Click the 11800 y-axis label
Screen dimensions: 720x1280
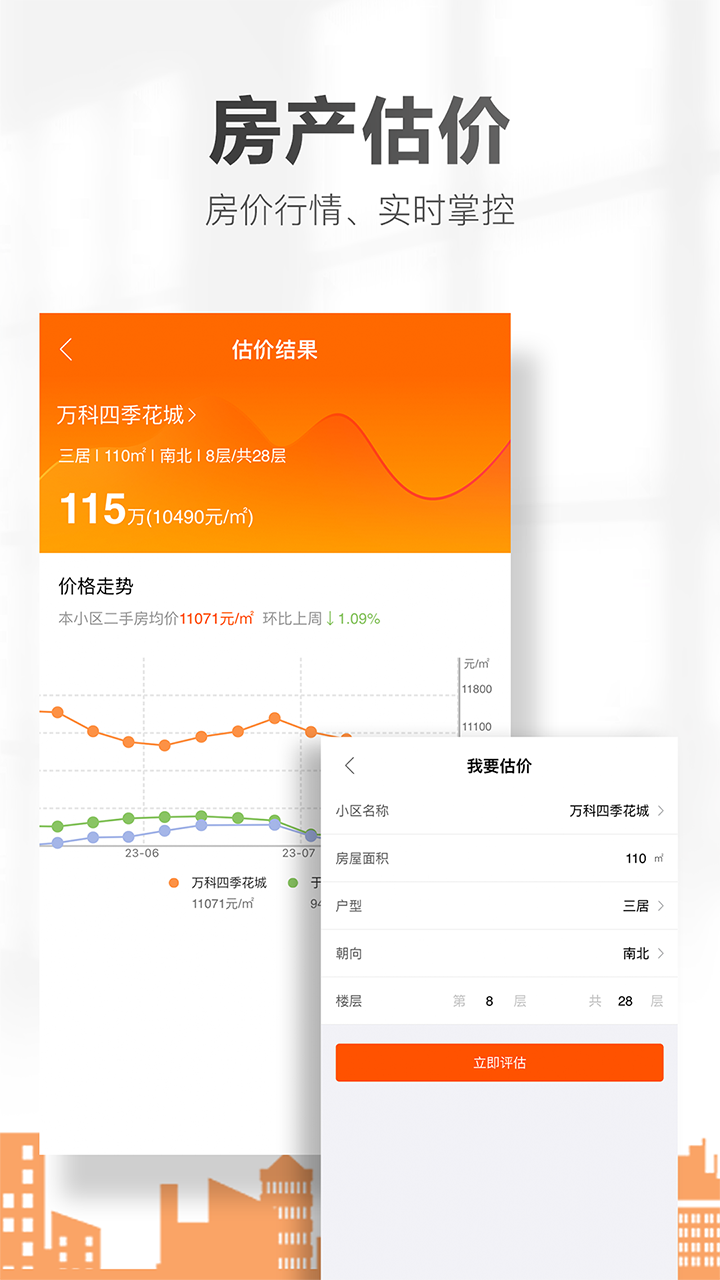(x=476, y=689)
